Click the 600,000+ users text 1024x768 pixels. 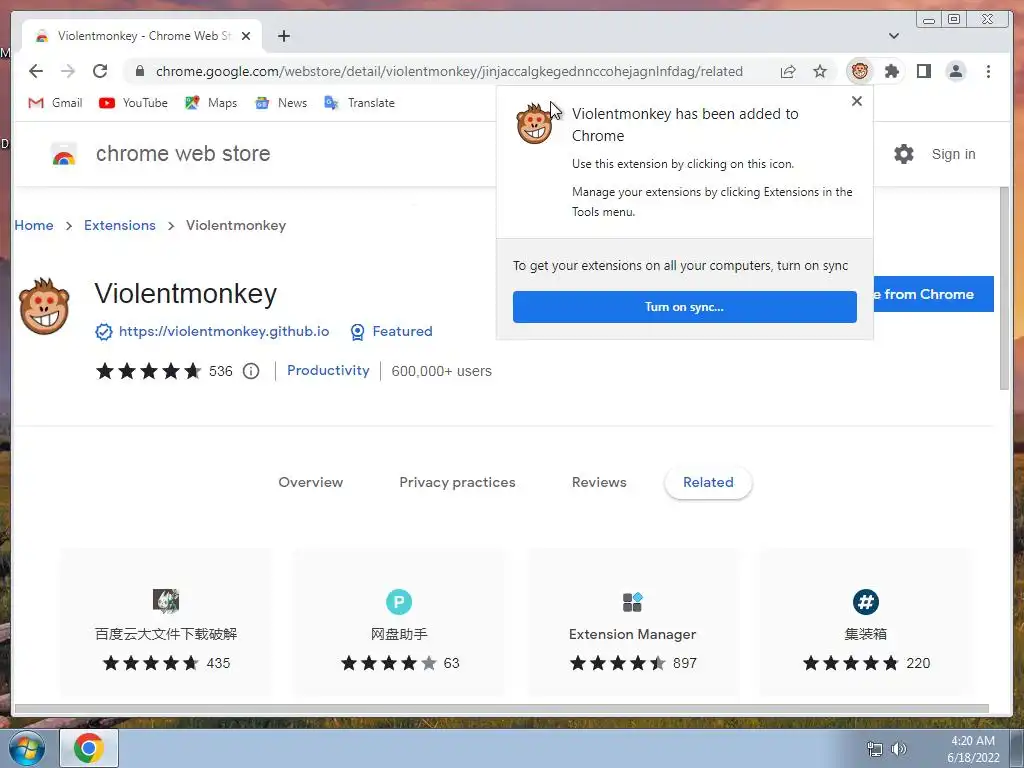click(x=441, y=371)
